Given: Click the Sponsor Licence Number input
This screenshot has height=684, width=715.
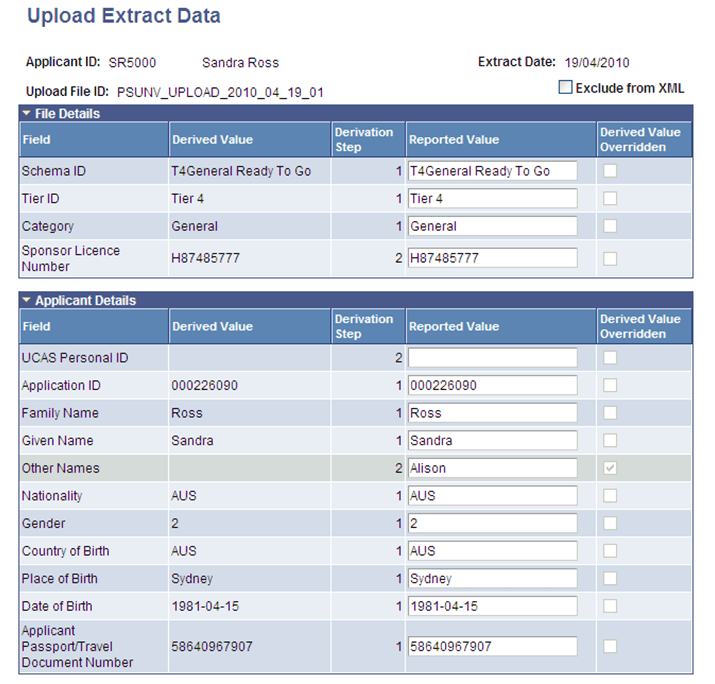Looking at the screenshot, I should [492, 258].
